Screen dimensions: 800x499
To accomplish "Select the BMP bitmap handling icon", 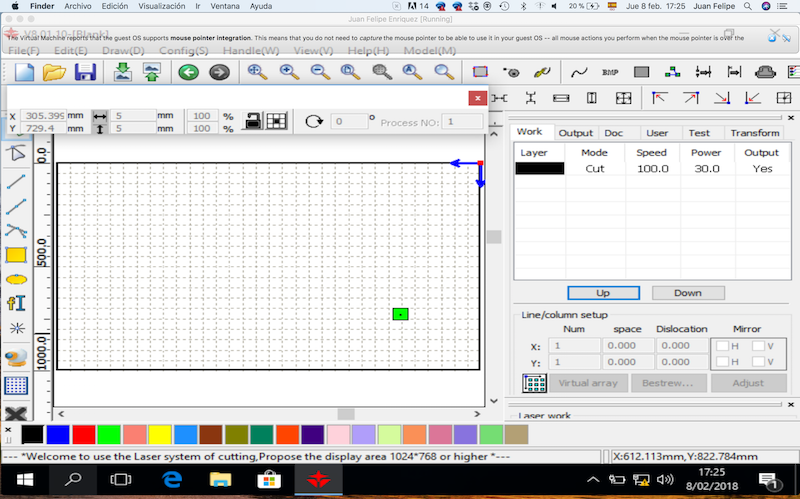I will (x=610, y=72).
